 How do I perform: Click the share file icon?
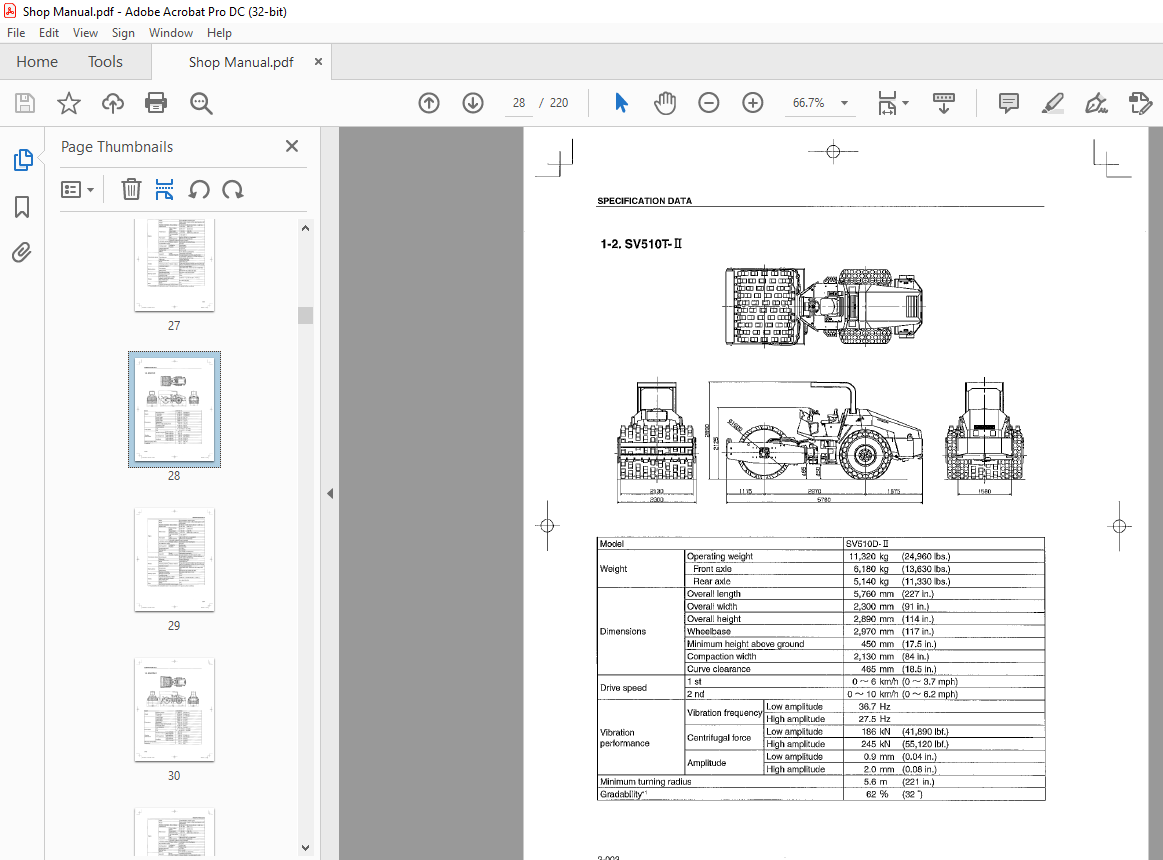coord(1140,103)
